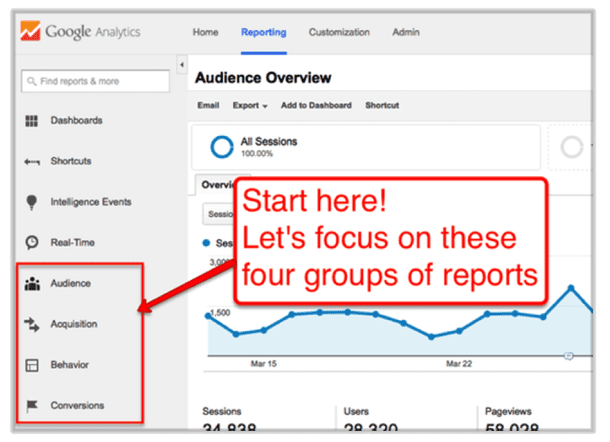
Task: Click the Shortcut button
Action: click(x=382, y=105)
